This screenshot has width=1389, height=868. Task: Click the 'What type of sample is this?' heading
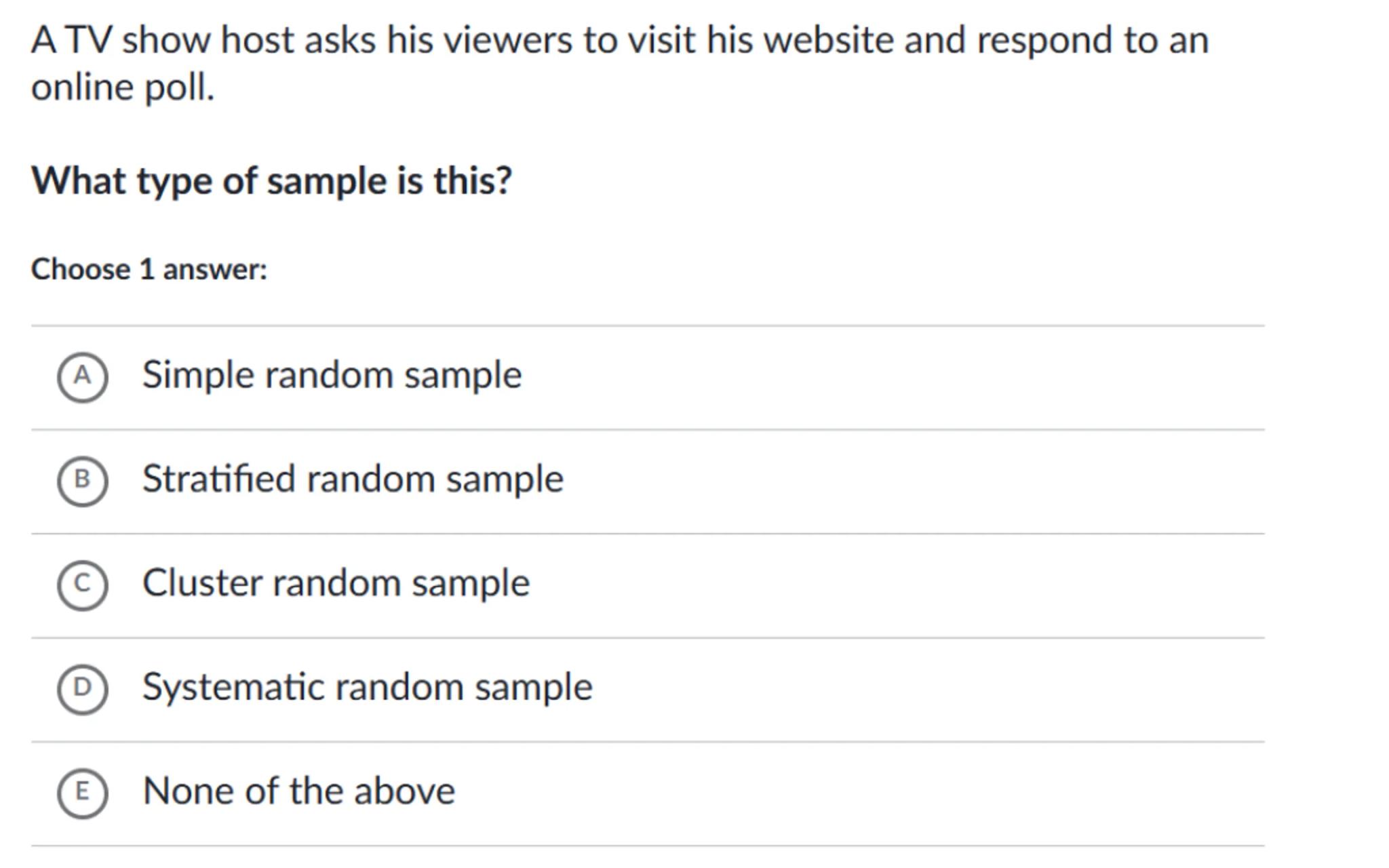pos(271,181)
